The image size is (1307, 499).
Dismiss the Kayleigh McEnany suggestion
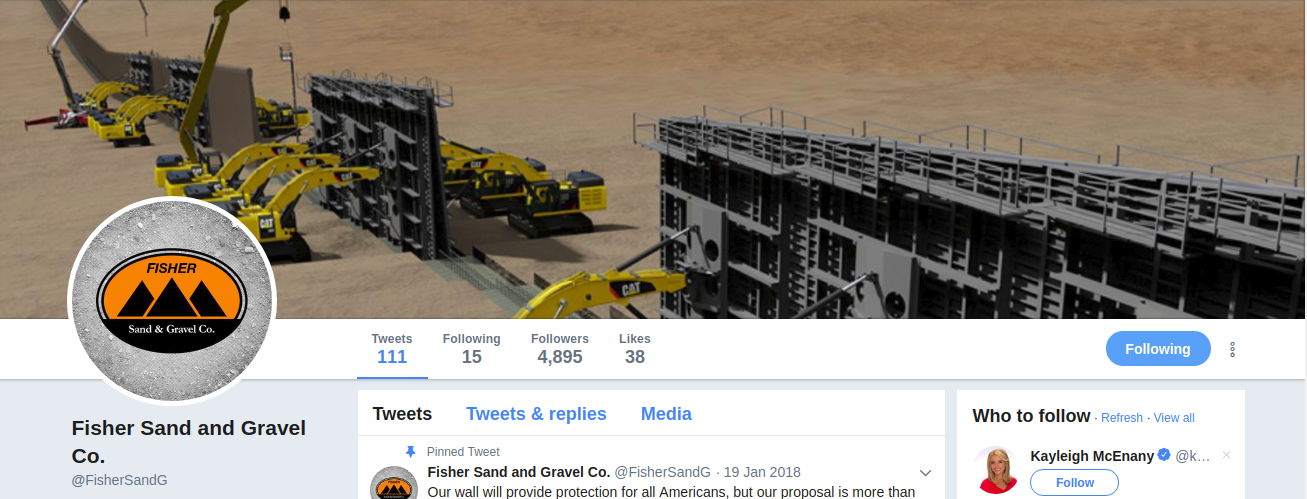1226,455
